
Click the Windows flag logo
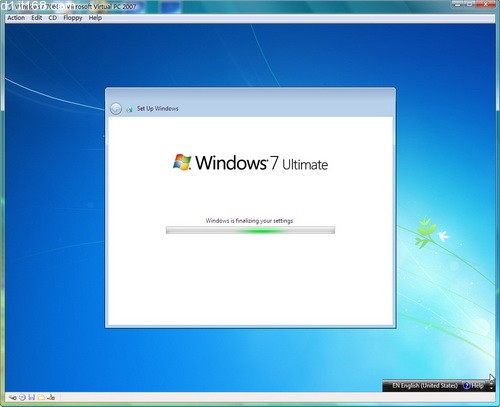click(x=182, y=162)
